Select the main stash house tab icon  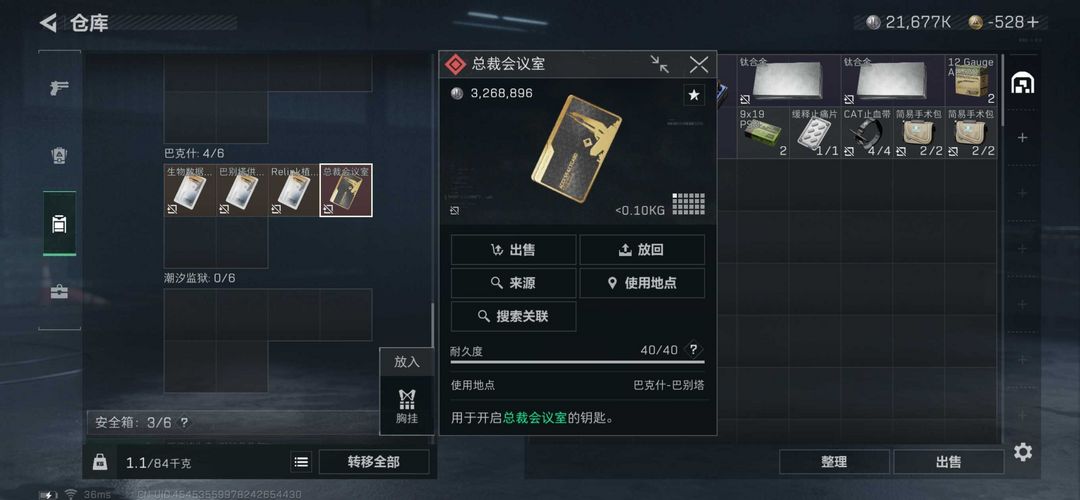point(1023,83)
